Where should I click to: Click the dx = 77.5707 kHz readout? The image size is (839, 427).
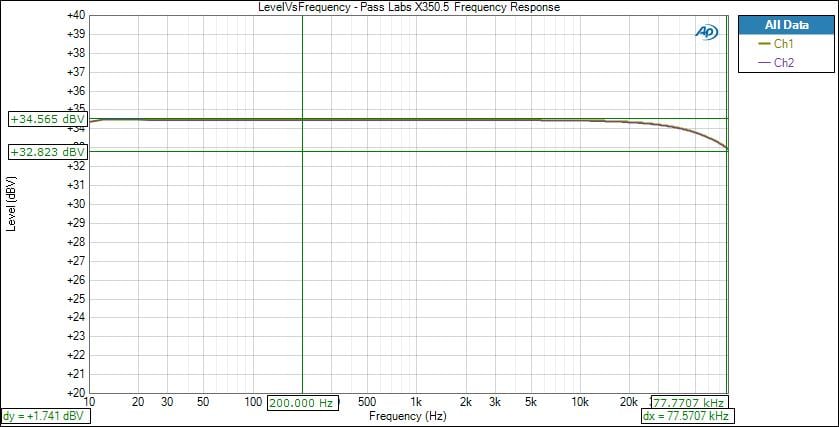[x=683, y=415]
